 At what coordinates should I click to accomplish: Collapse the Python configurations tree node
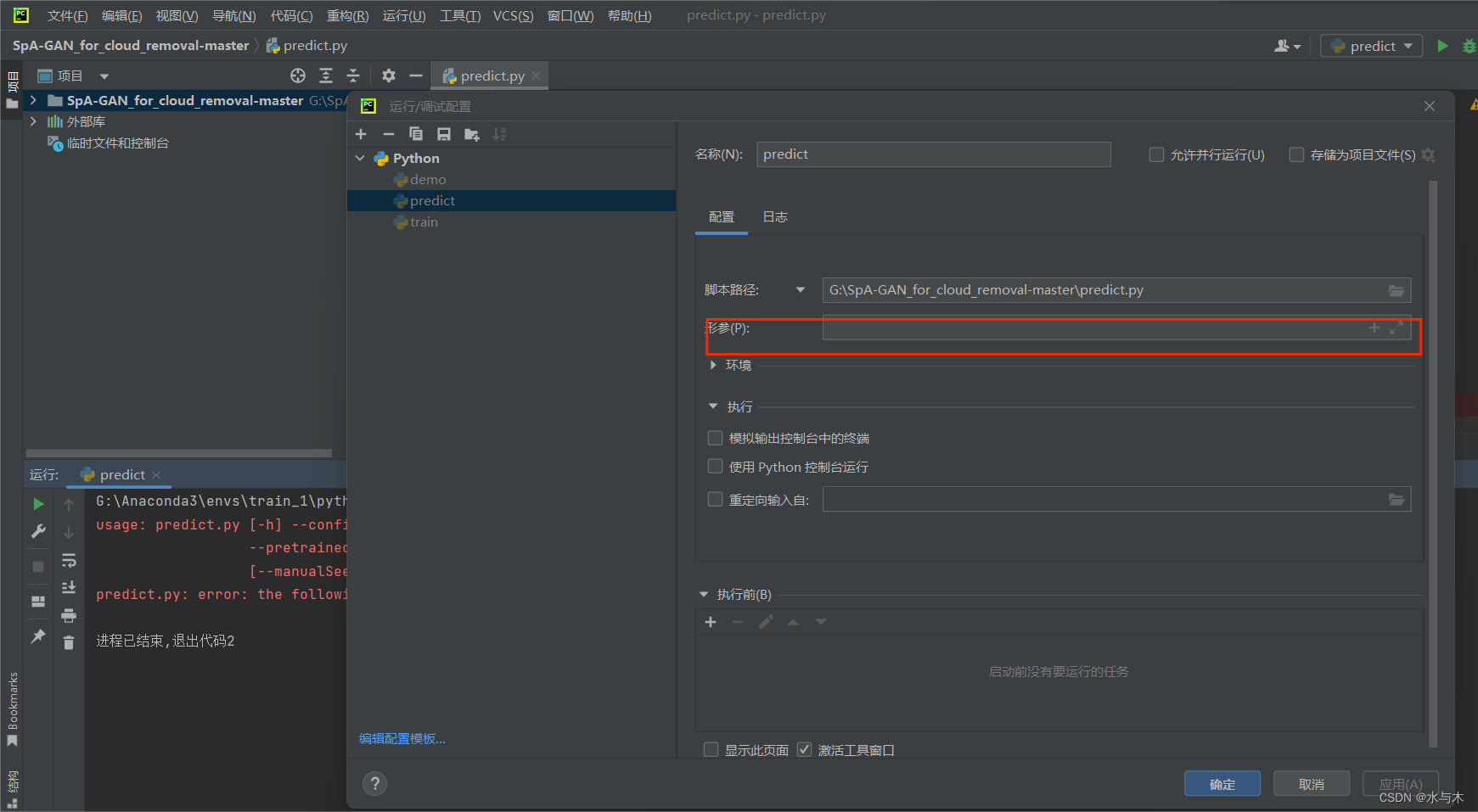359,158
